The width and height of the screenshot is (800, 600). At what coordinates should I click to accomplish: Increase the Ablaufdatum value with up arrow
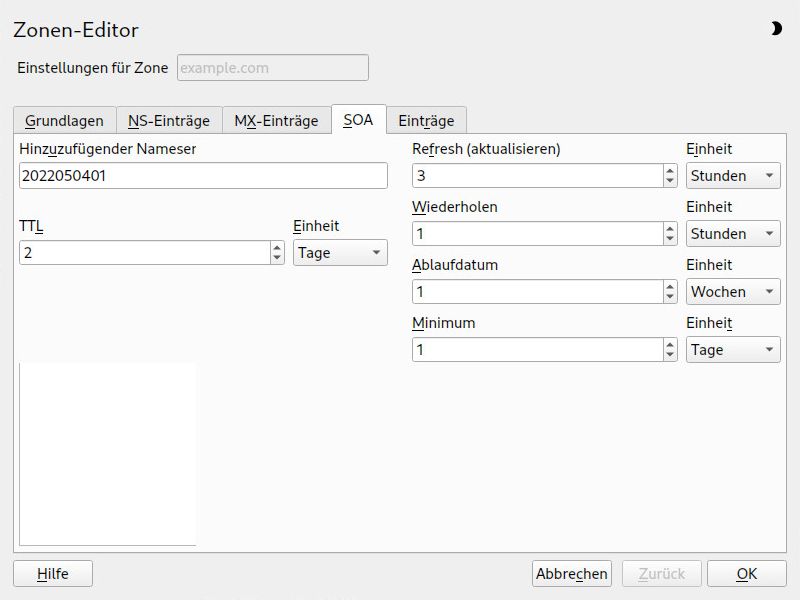click(670, 286)
